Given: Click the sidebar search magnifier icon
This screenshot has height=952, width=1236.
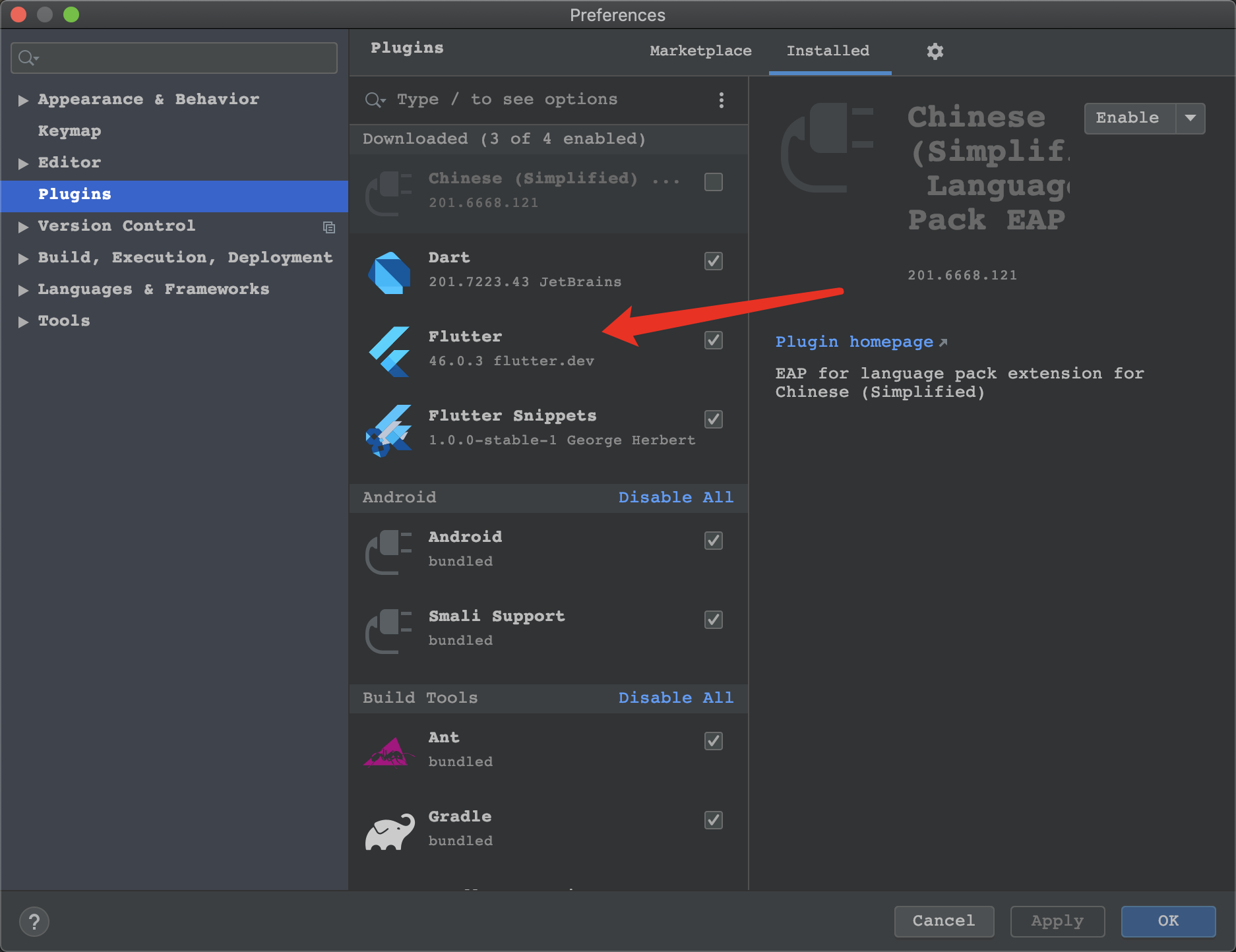Looking at the screenshot, I should click(28, 58).
